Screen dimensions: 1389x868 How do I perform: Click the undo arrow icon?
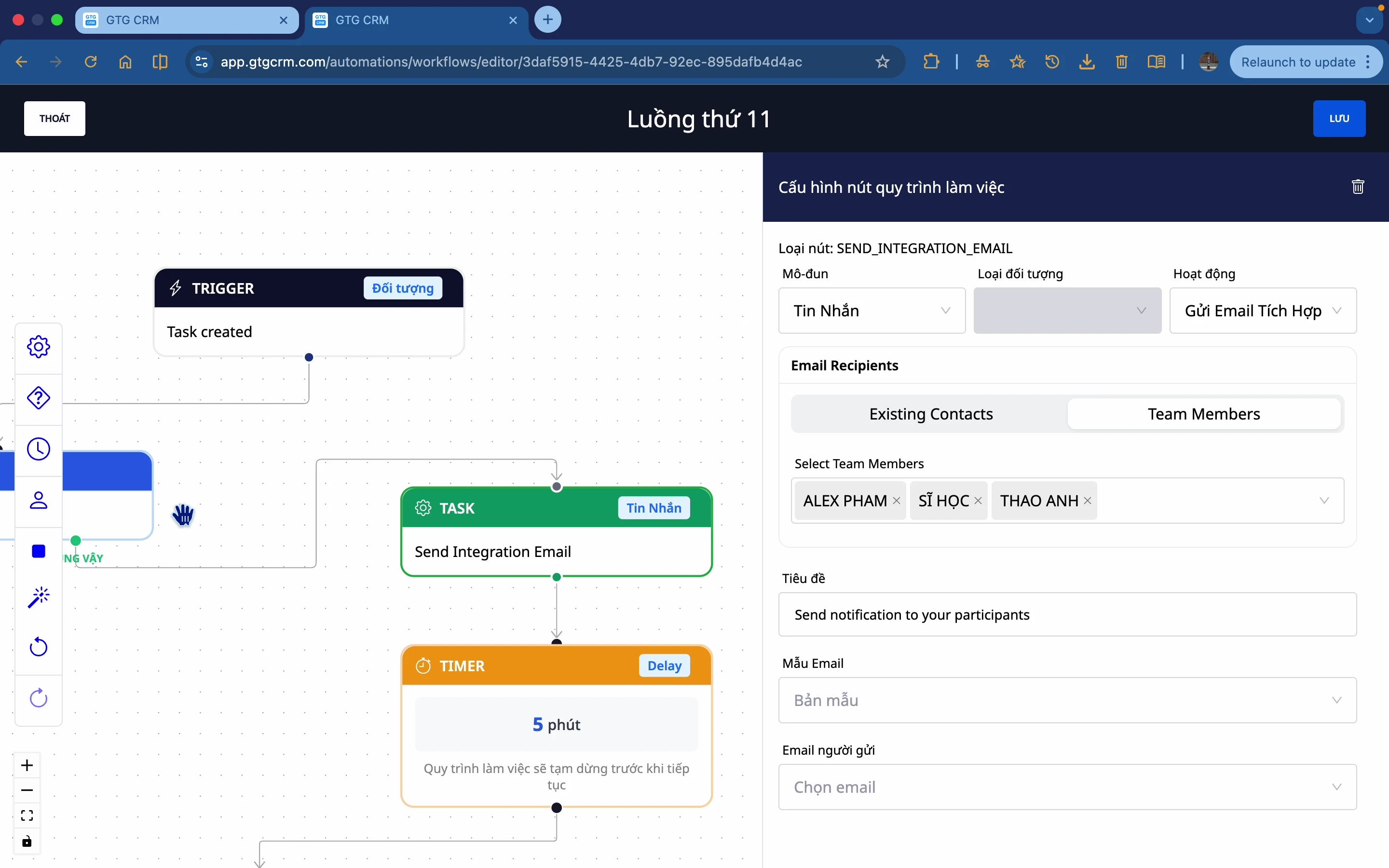[39, 647]
